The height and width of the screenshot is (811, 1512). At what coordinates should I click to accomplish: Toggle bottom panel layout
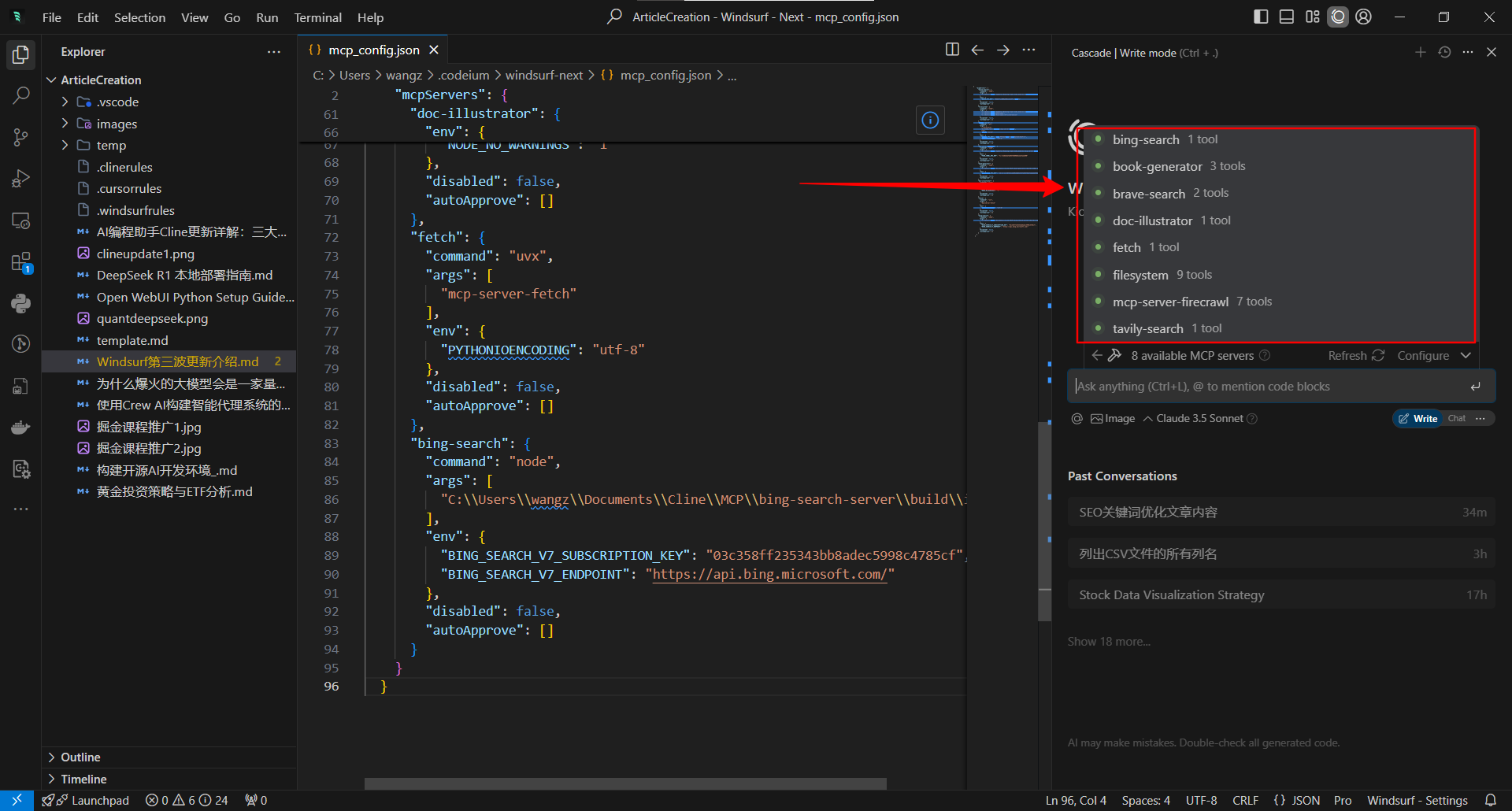[x=1287, y=17]
